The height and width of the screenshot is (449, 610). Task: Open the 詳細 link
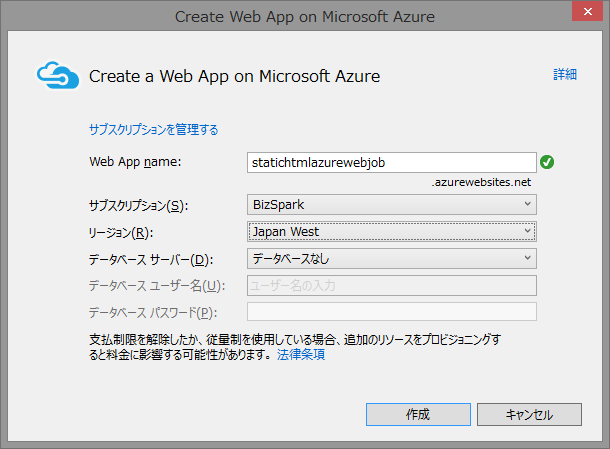click(x=564, y=74)
